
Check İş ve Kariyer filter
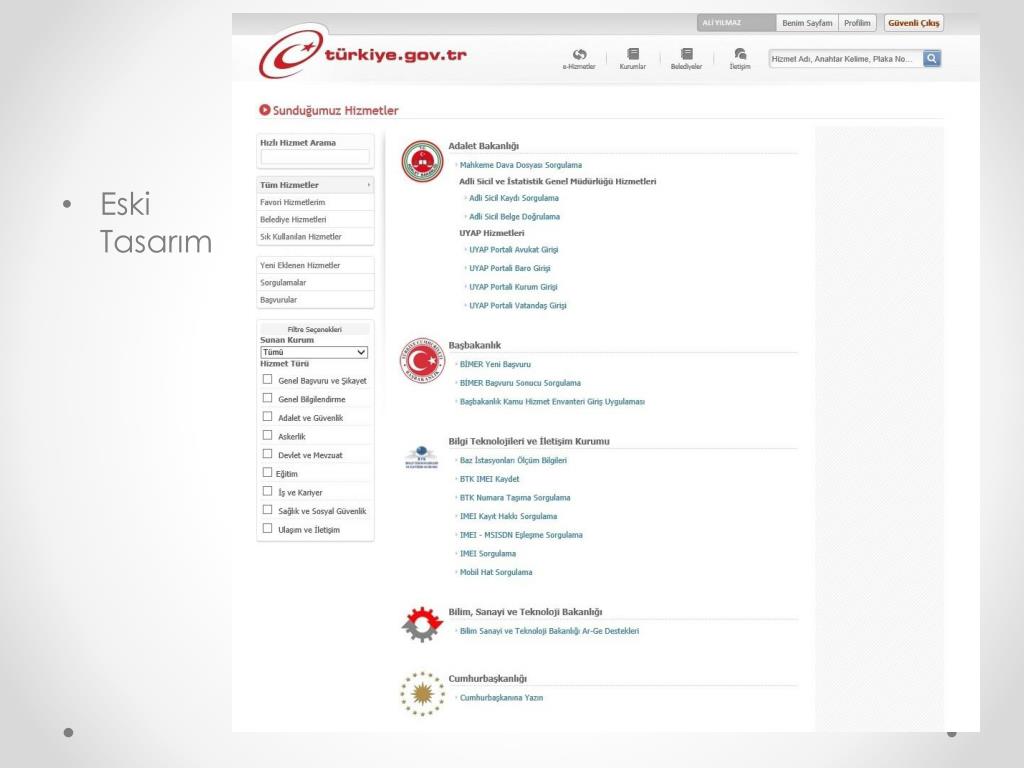(267, 491)
